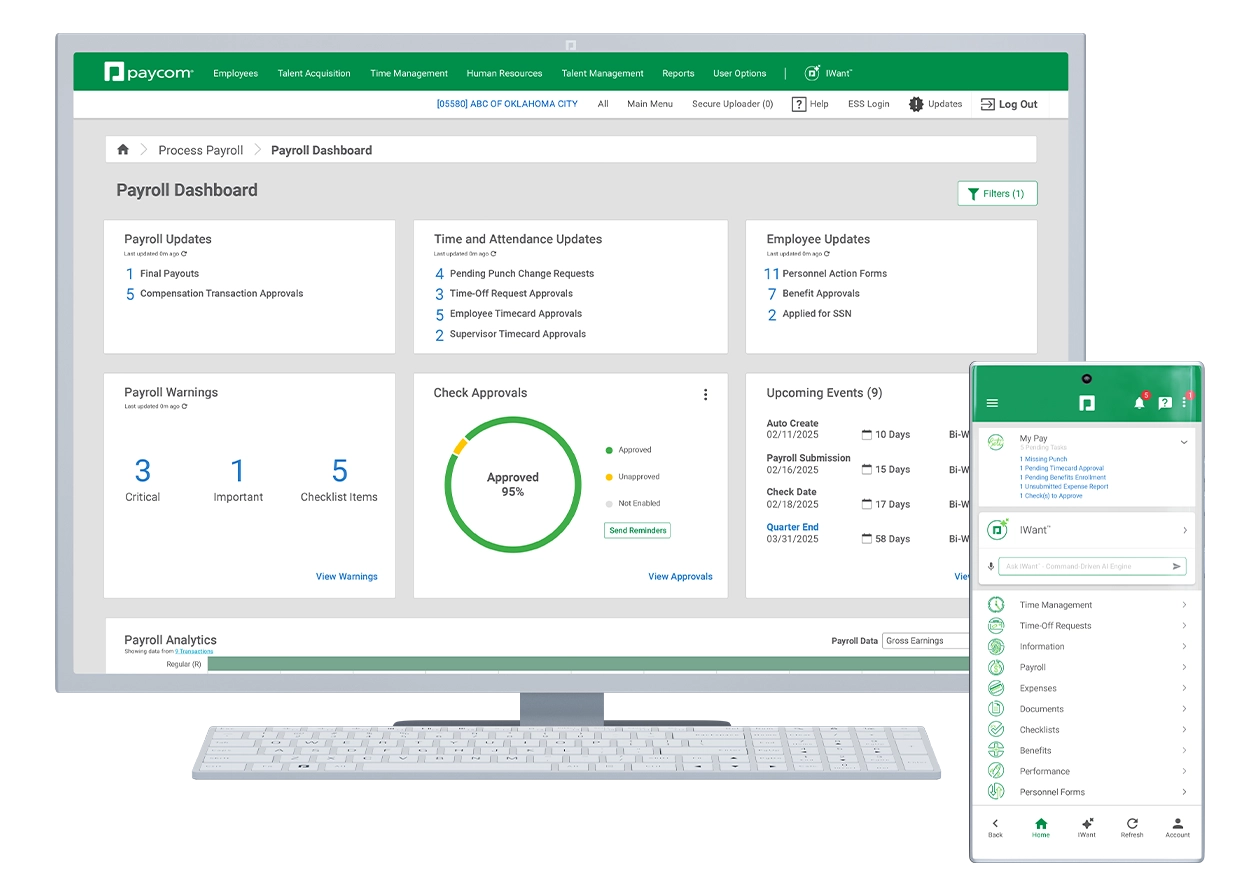Open the Talent Acquisition menu
Viewport: 1260px width, 896px height.
pyautogui.click(x=314, y=73)
